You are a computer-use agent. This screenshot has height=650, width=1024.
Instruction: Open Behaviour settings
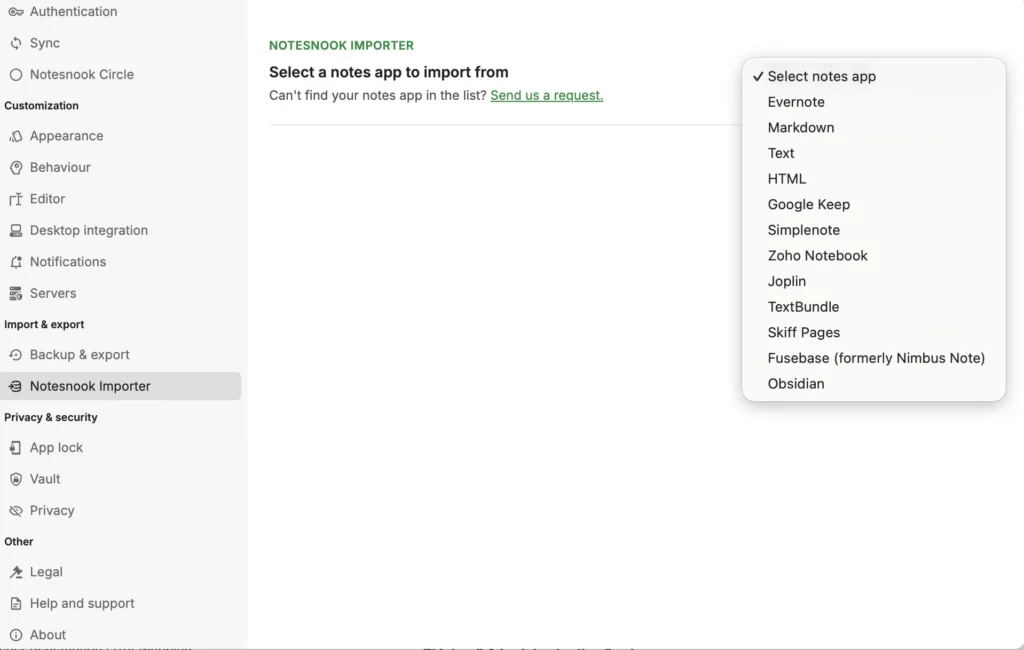coord(121,167)
